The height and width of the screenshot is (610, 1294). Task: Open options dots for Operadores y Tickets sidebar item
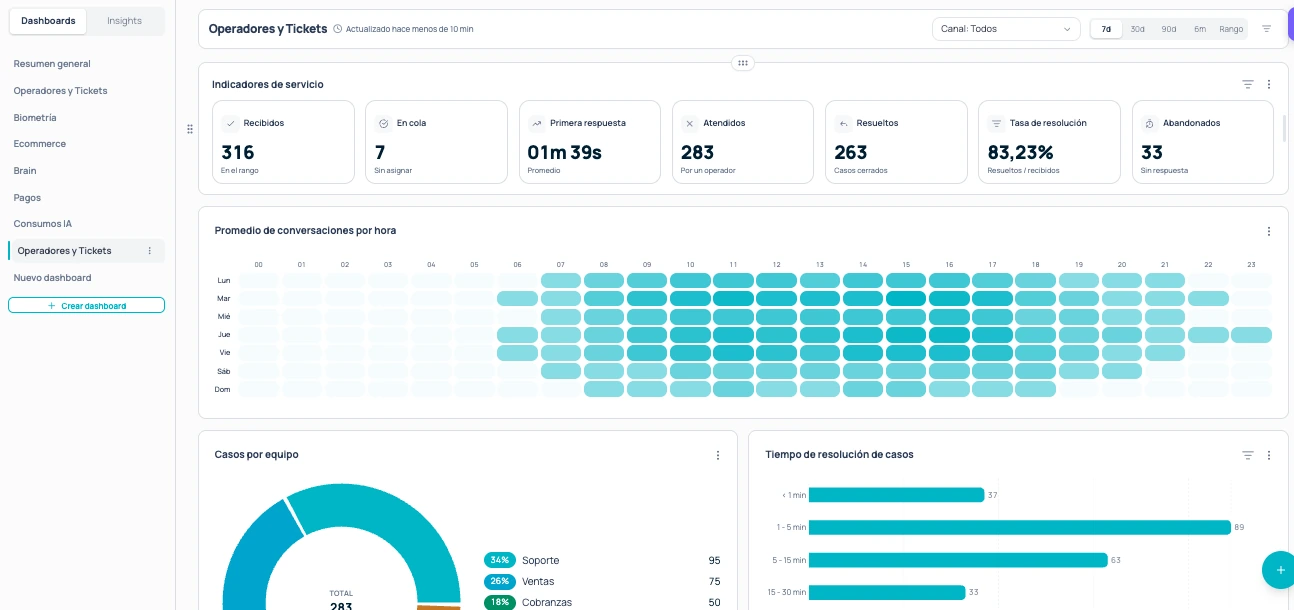[x=150, y=251]
